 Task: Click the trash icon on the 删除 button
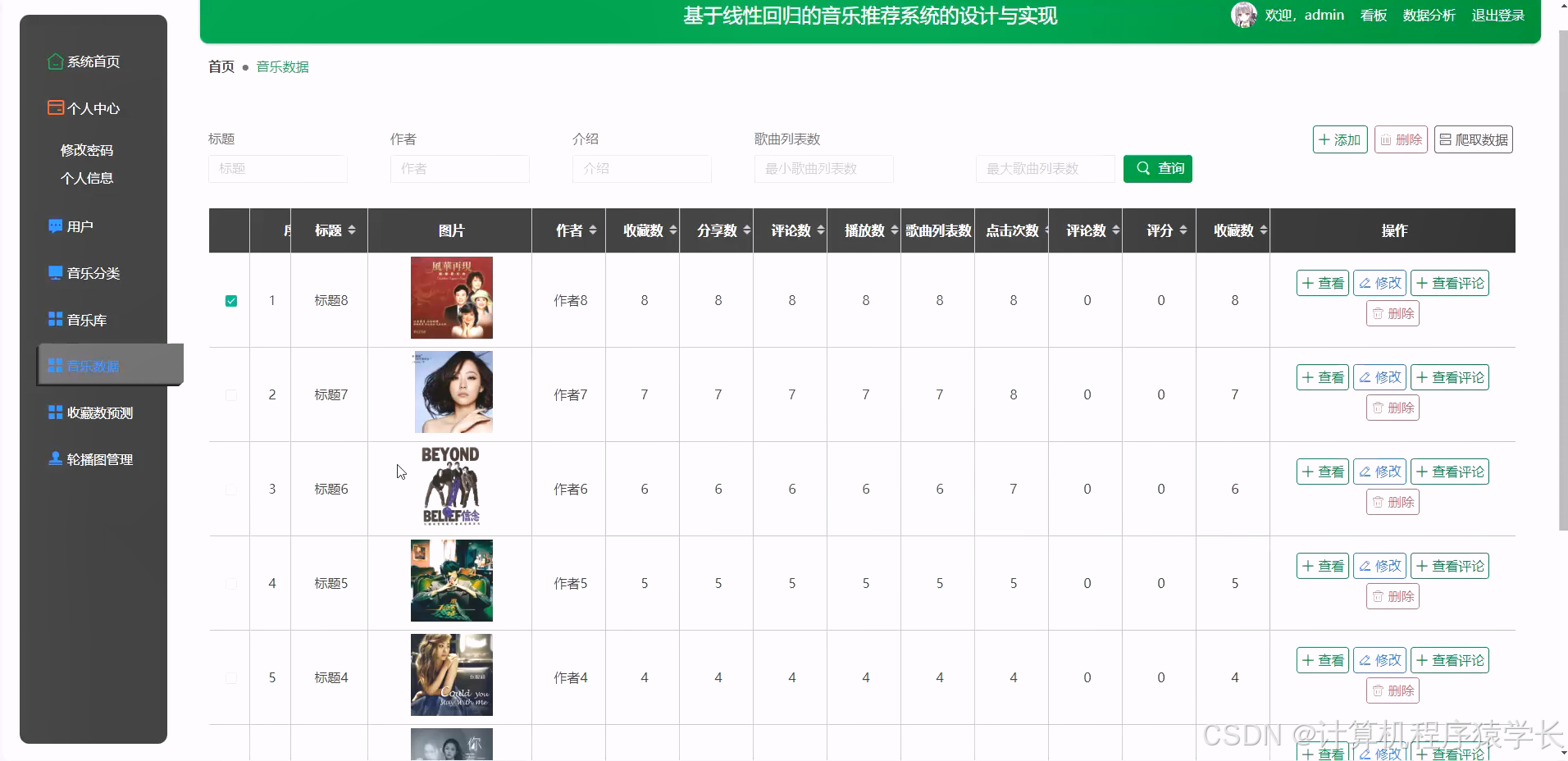[1386, 139]
